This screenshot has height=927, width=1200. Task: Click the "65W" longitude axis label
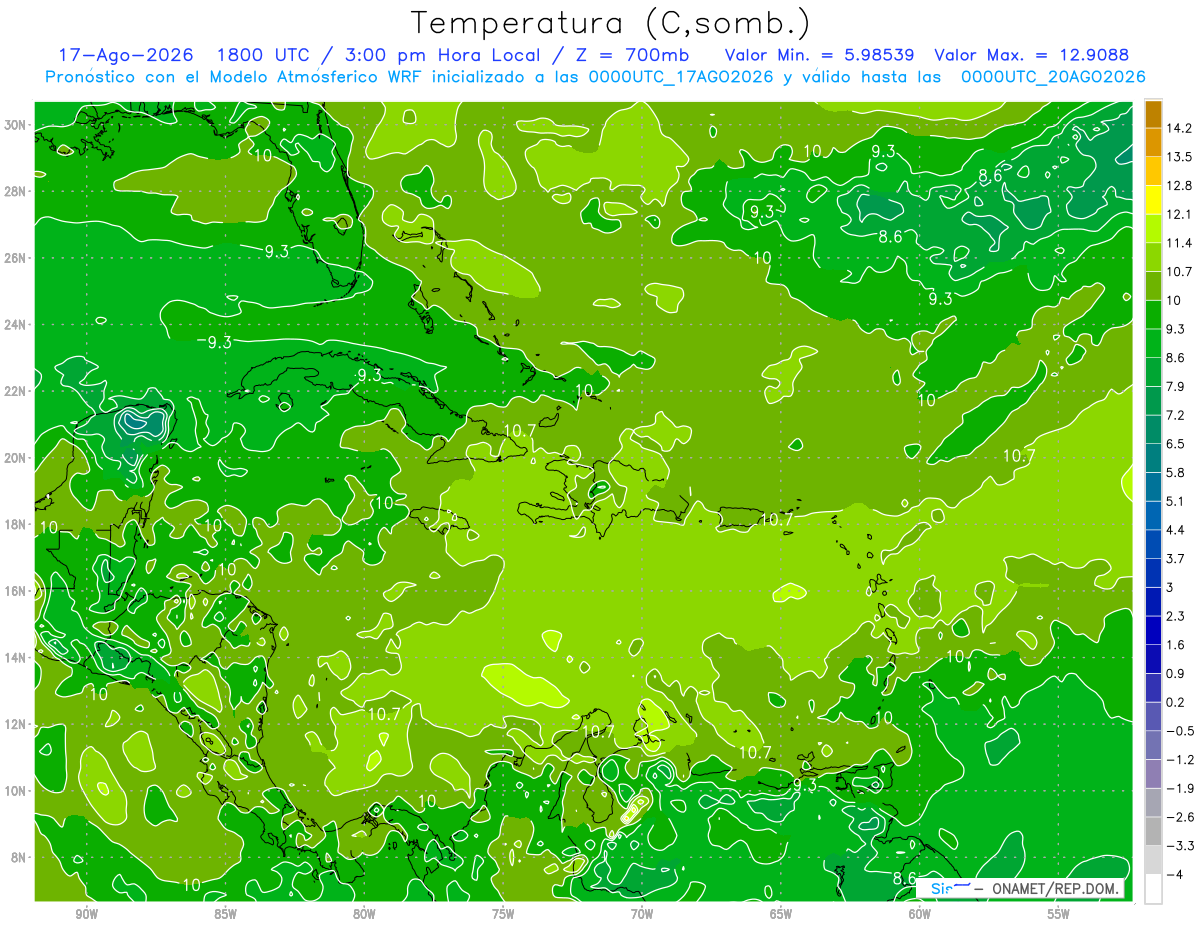(781, 914)
